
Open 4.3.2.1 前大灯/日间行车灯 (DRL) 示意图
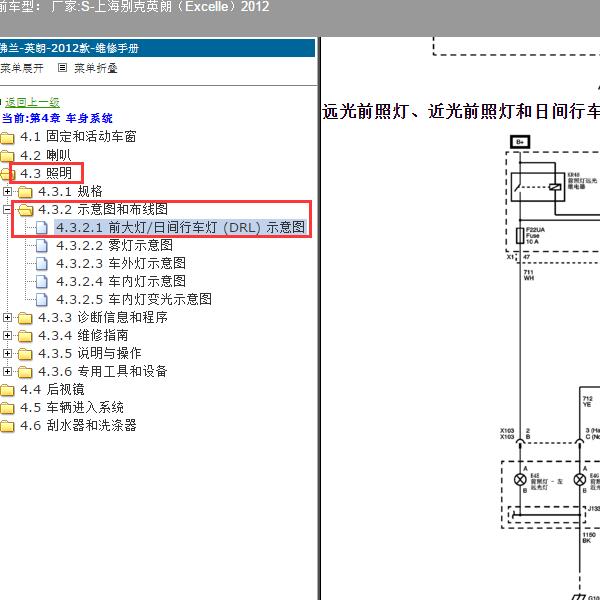pyautogui.click(x=180, y=227)
